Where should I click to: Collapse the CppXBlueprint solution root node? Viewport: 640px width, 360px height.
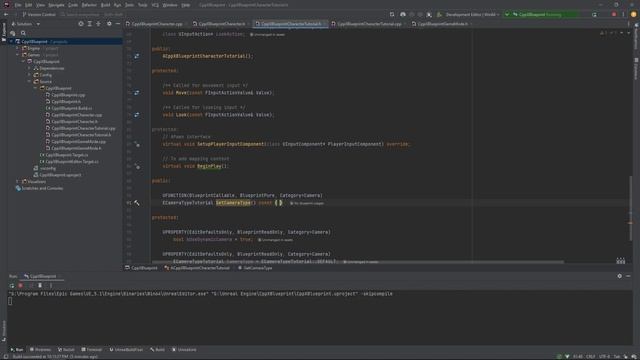(11, 42)
